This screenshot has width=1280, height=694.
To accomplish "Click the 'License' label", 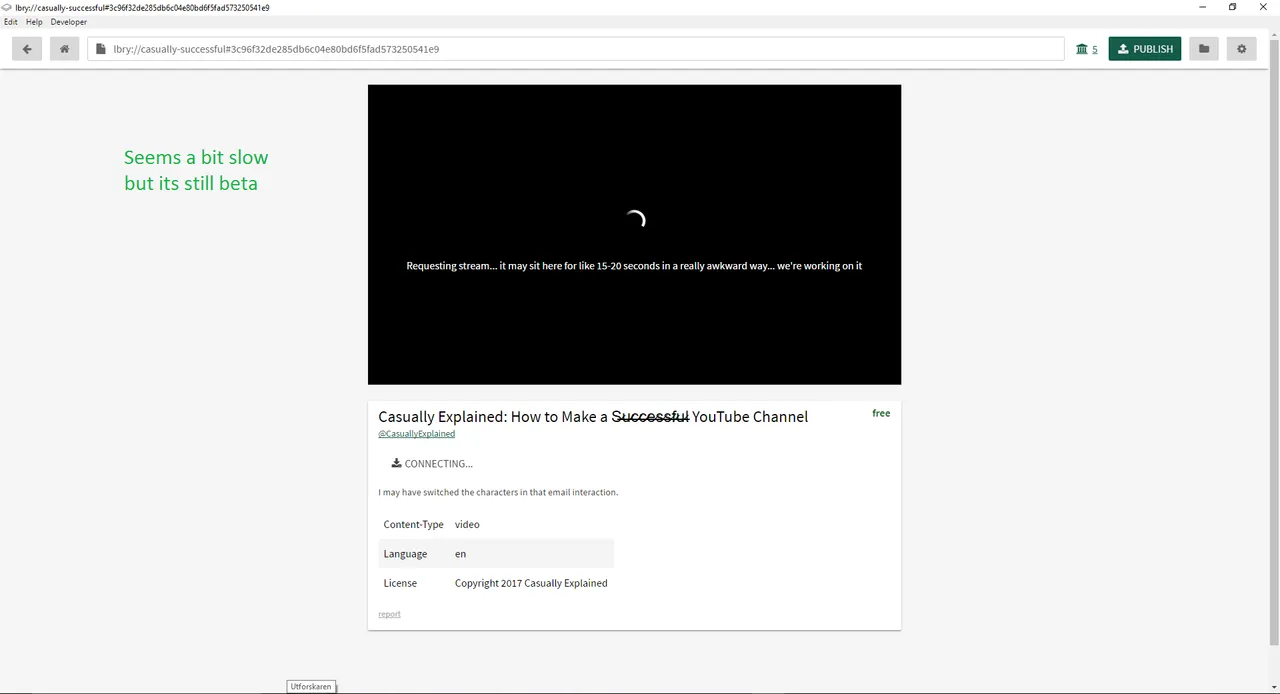I will click(x=400, y=583).
